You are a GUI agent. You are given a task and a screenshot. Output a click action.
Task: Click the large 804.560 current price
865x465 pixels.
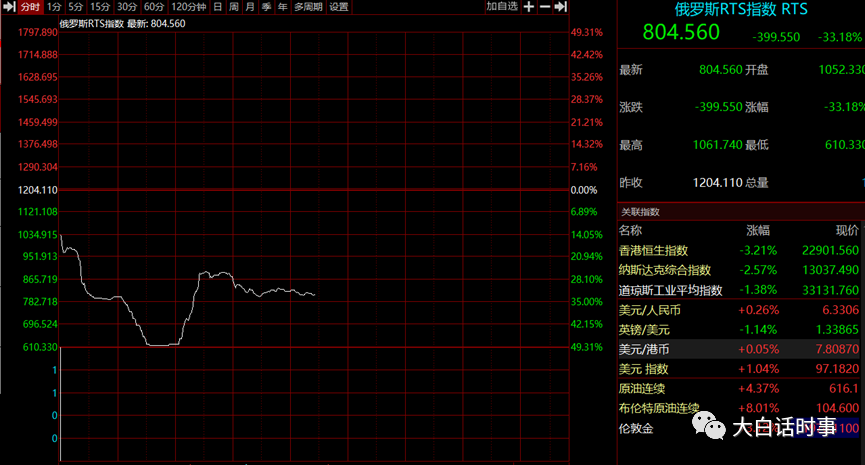[x=681, y=32]
